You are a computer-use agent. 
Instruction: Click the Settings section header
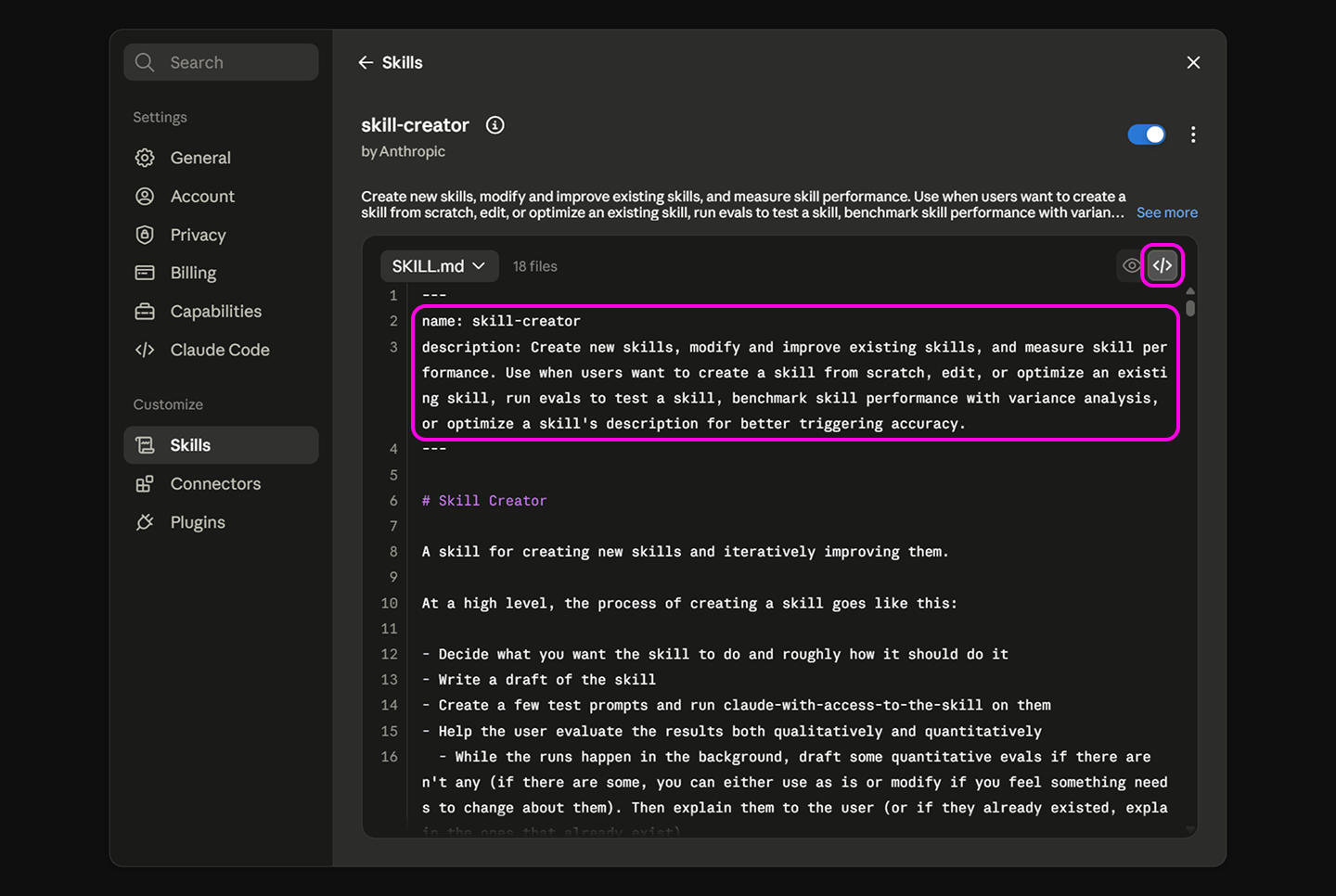coord(160,117)
